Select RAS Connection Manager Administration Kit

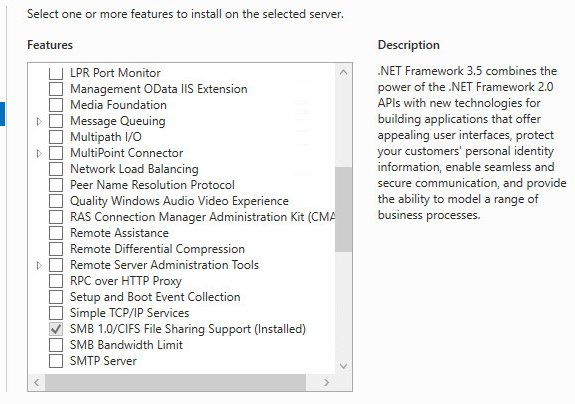tap(202, 217)
